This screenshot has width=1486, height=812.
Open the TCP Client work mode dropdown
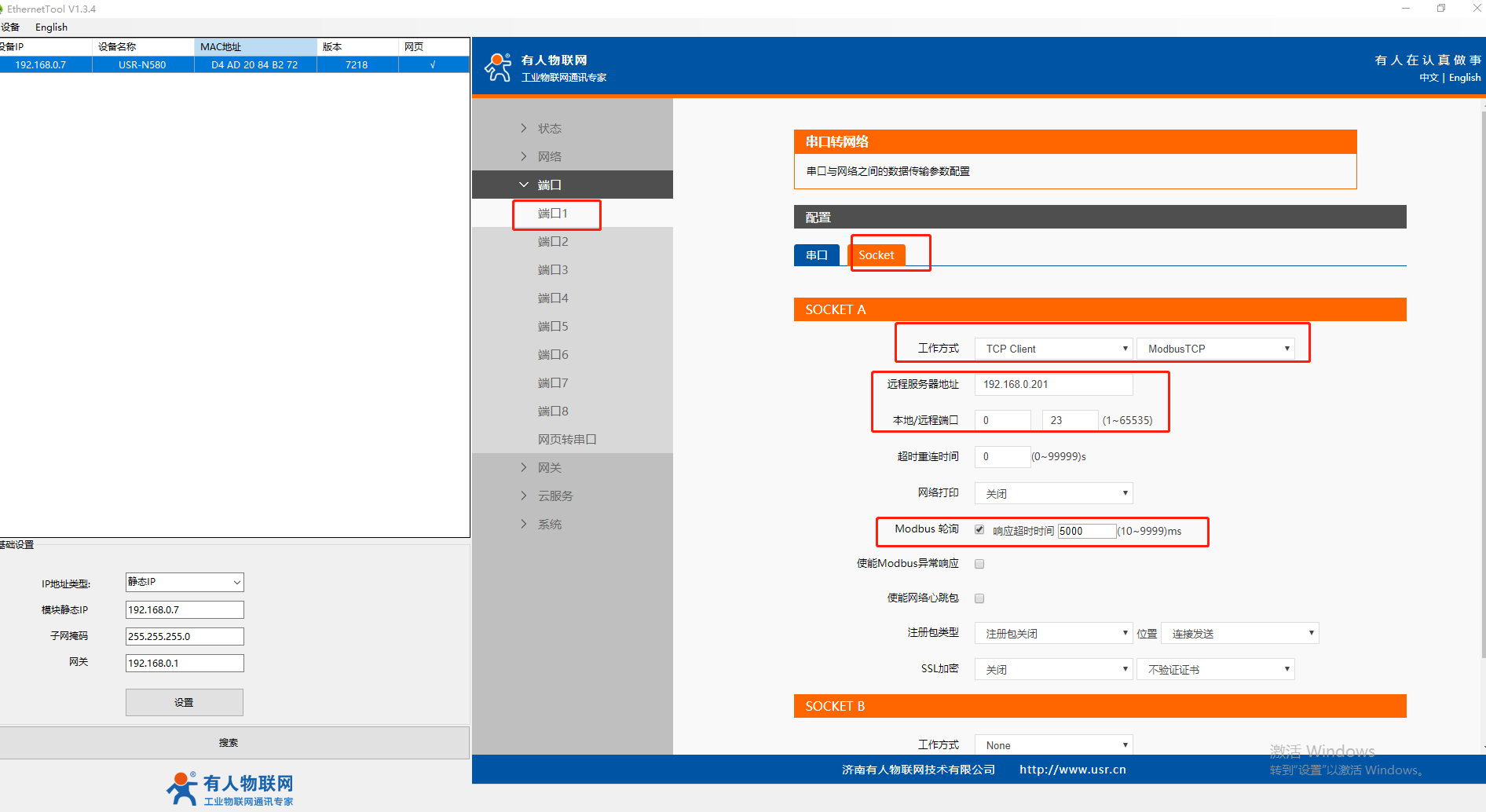(x=1052, y=349)
